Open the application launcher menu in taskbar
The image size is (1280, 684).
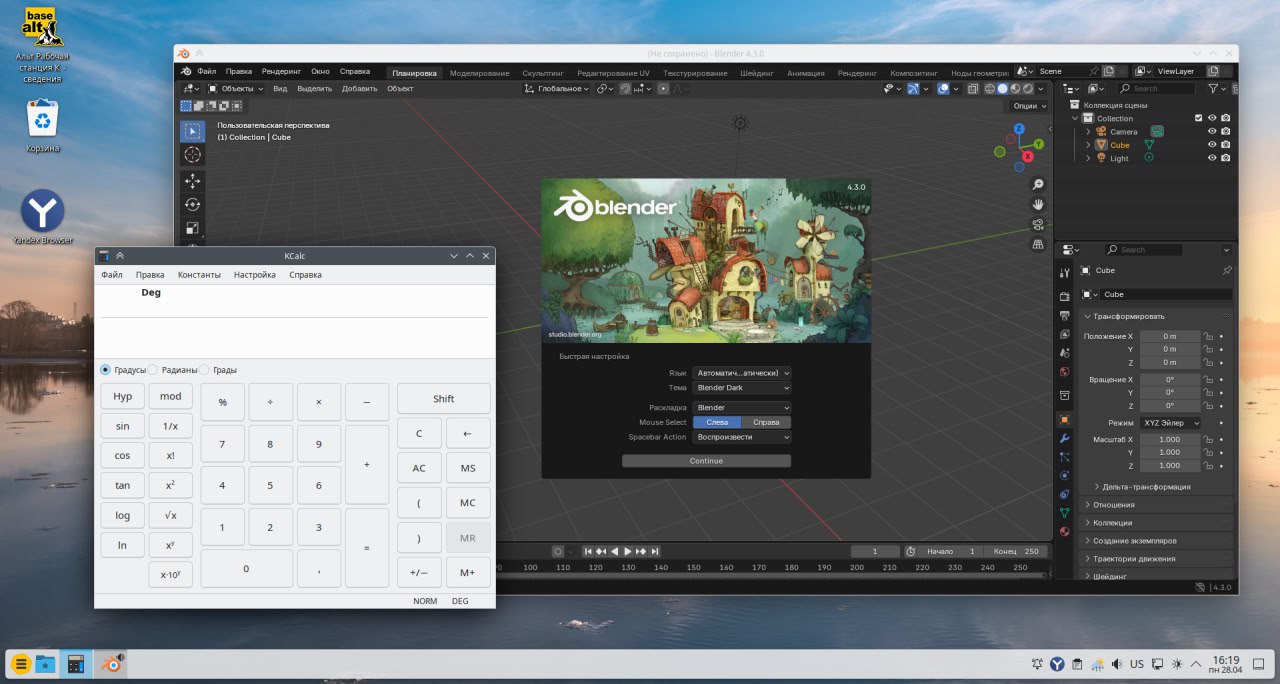point(20,663)
